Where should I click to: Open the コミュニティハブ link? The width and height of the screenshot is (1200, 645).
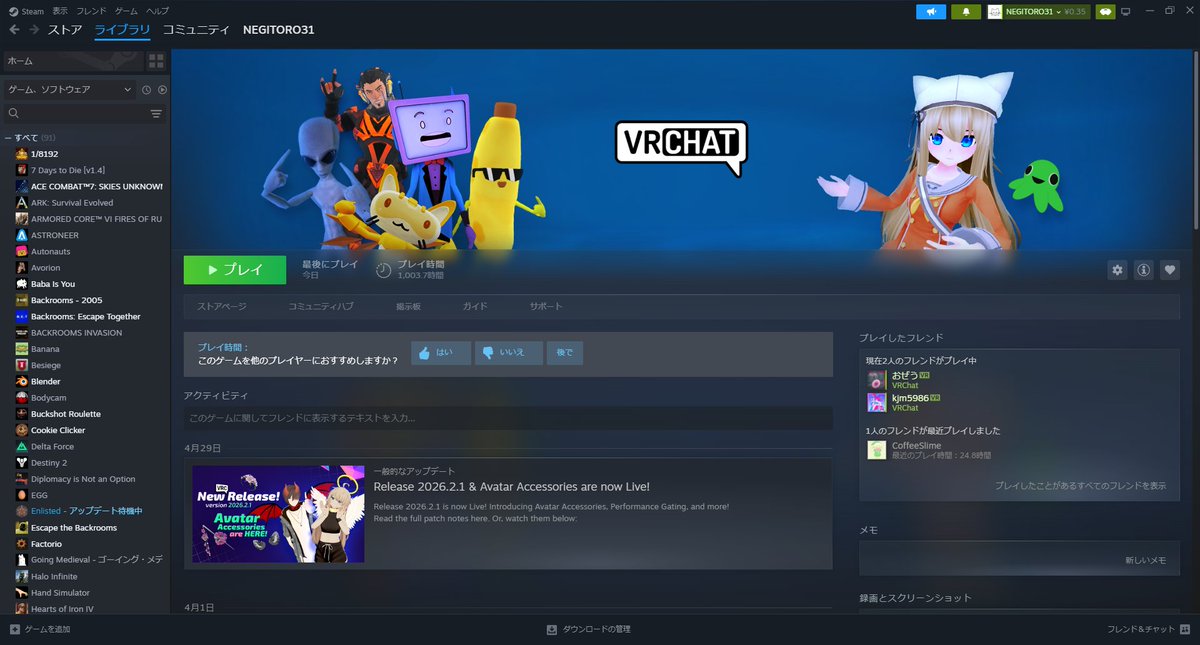click(321, 306)
